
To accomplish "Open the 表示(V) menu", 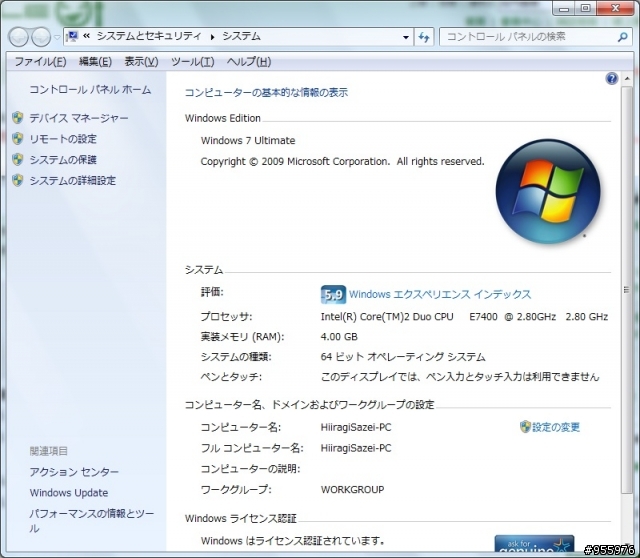I will [141, 62].
